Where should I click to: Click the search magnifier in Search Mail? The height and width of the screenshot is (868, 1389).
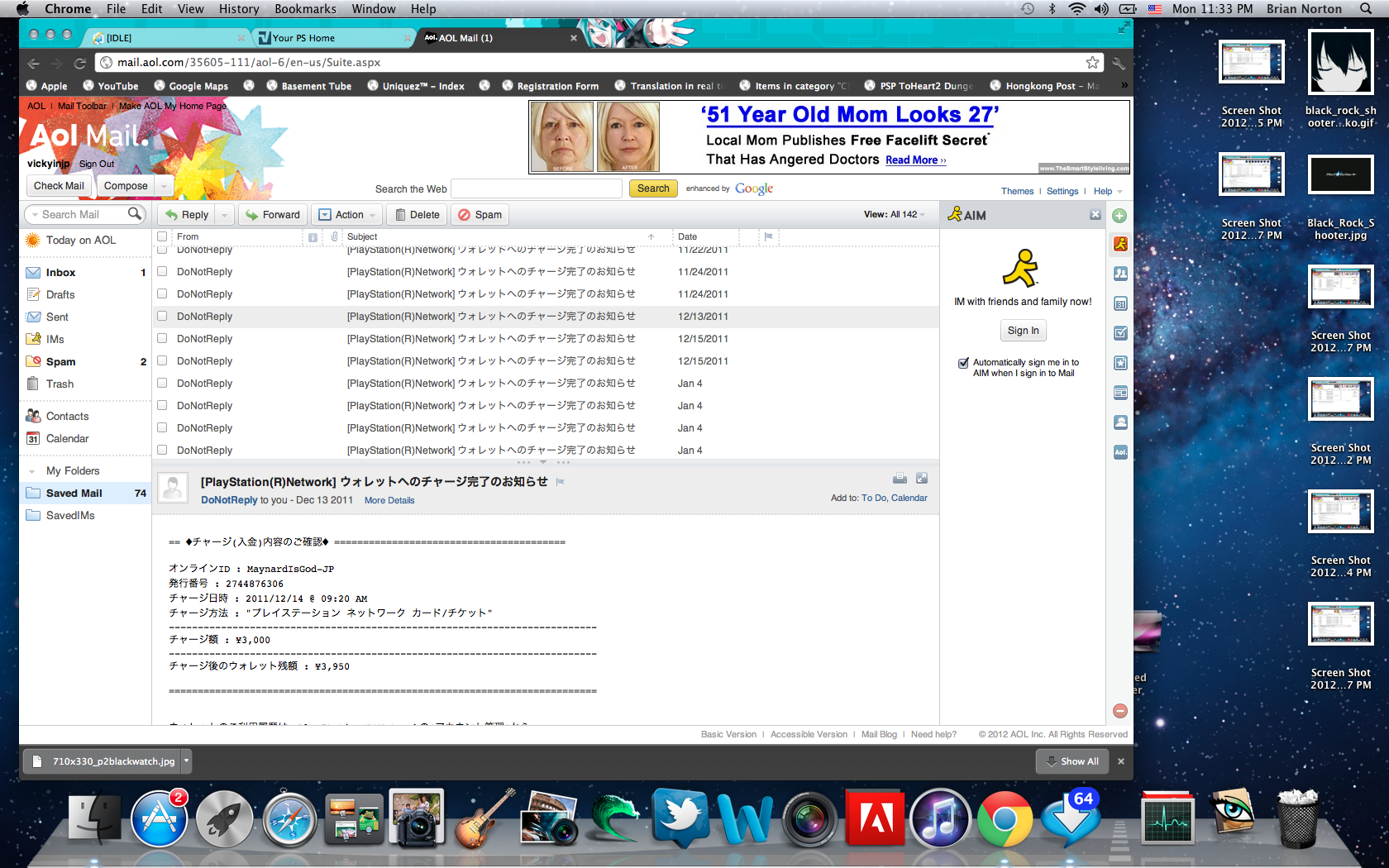pos(135,214)
